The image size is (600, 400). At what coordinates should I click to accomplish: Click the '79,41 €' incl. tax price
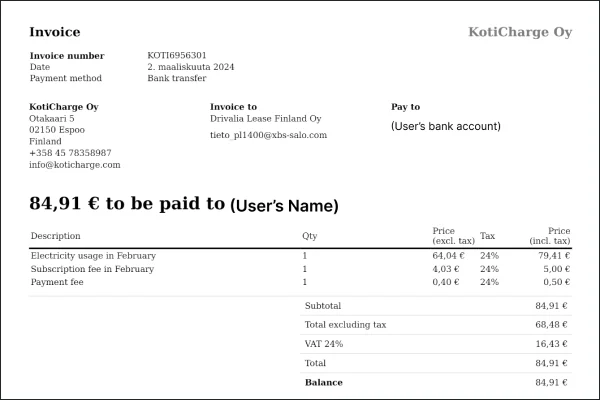pos(554,256)
